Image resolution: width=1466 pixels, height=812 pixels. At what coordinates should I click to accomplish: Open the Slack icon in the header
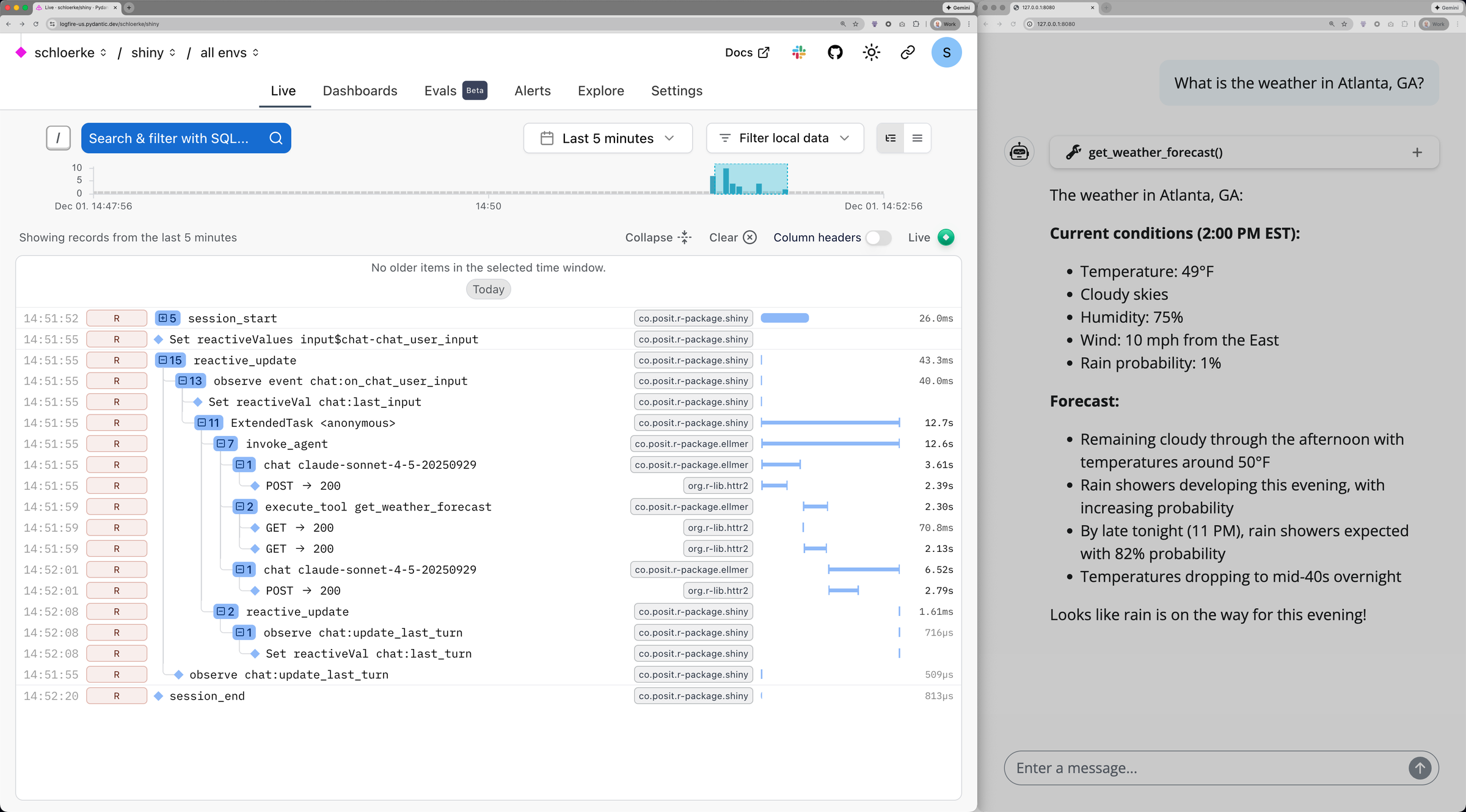[x=798, y=53]
